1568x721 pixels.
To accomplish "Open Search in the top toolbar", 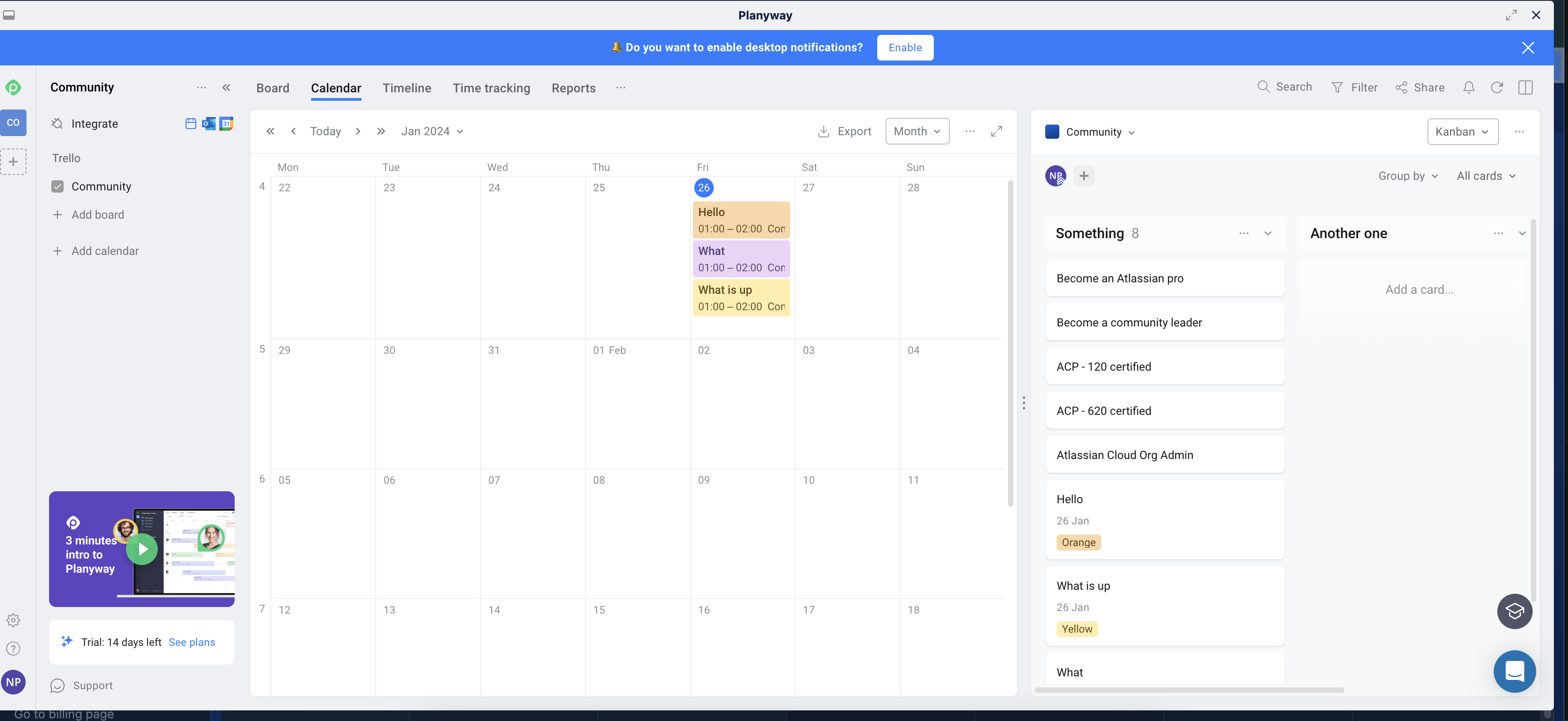I will [1284, 87].
